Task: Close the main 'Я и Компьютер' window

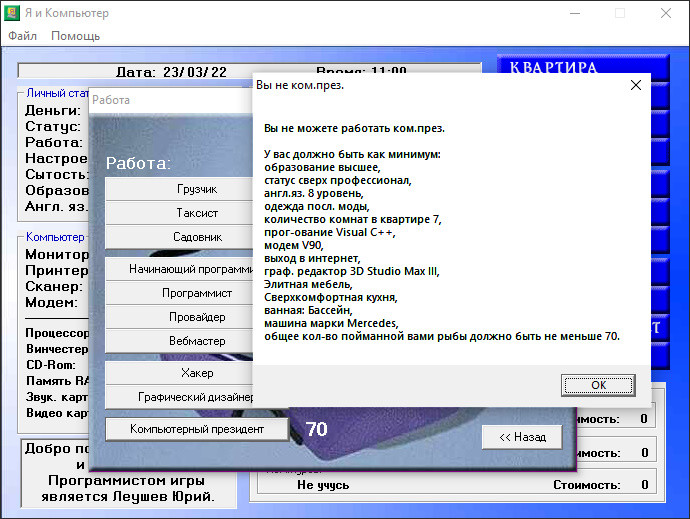Action: pos(666,13)
